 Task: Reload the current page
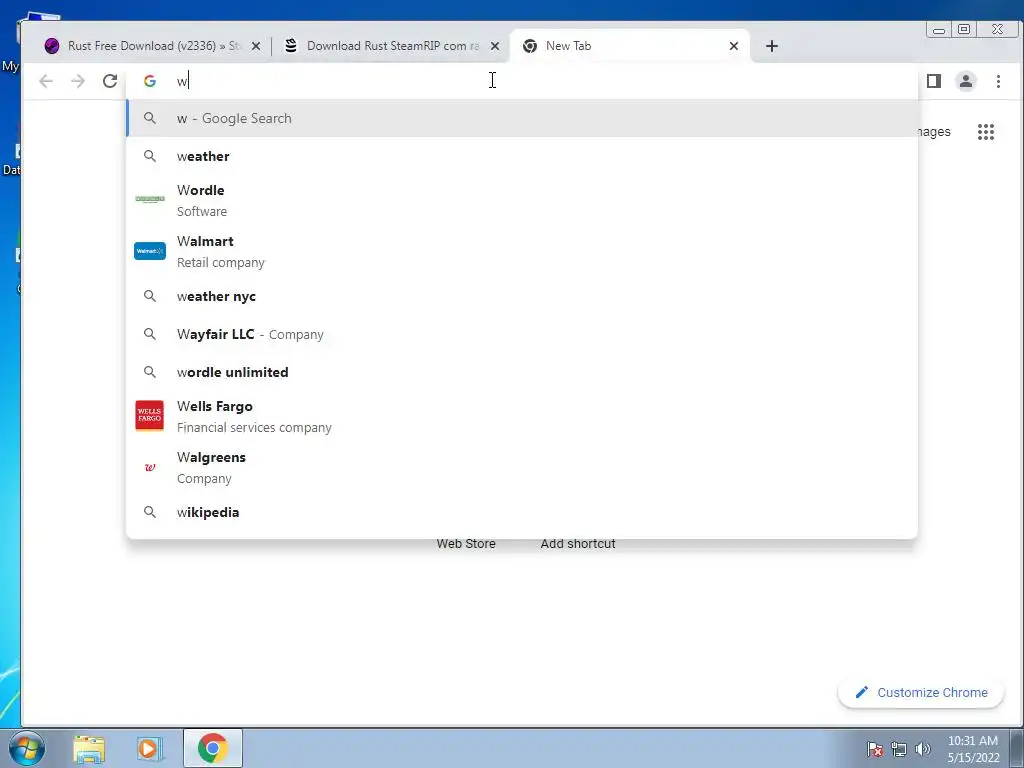pos(110,81)
